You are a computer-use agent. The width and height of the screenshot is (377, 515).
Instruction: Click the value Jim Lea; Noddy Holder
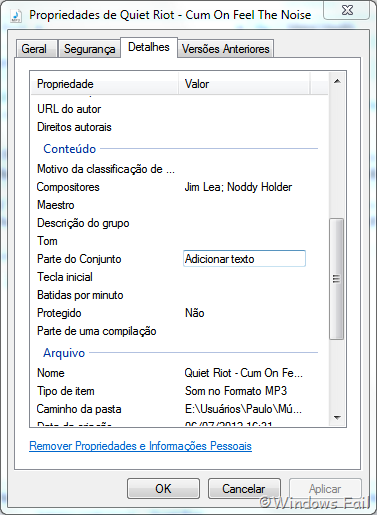[x=238, y=187]
